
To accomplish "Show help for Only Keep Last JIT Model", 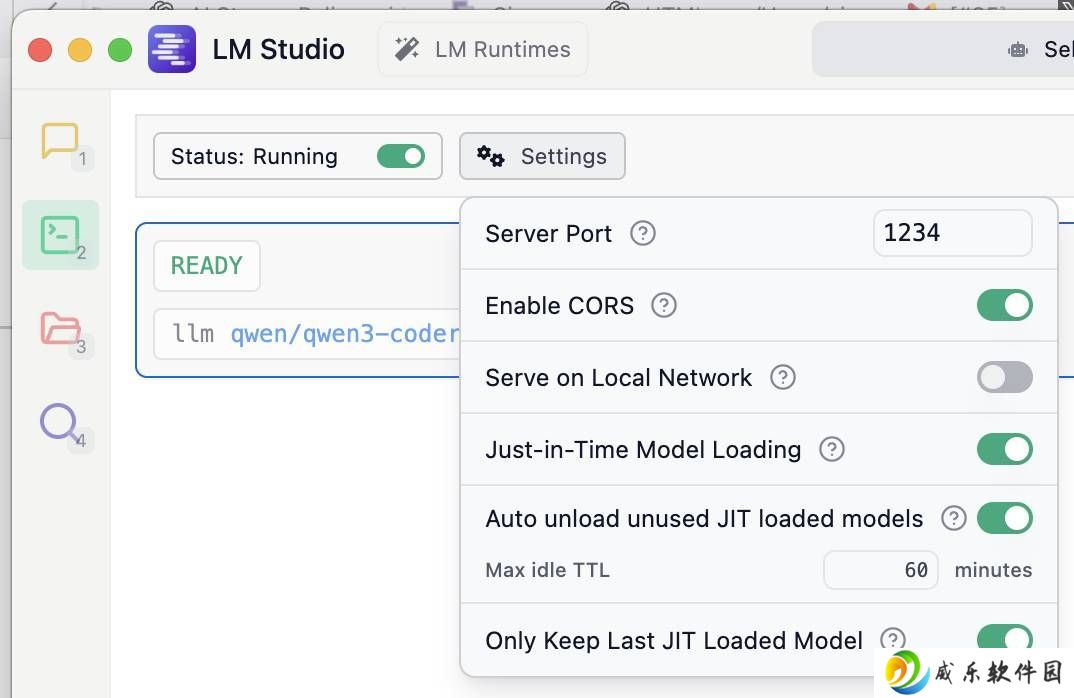I will [x=892, y=640].
